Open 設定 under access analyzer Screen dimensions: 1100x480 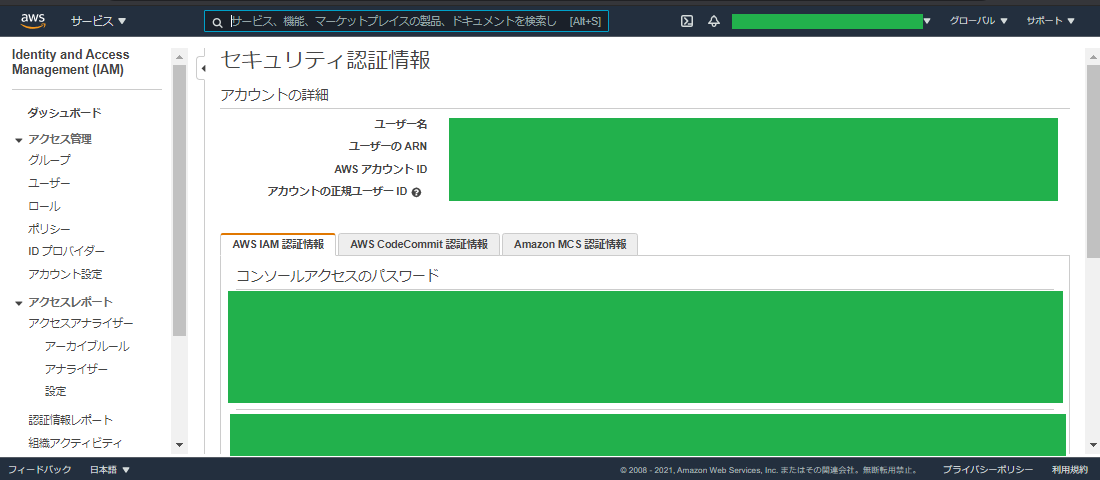click(55, 392)
